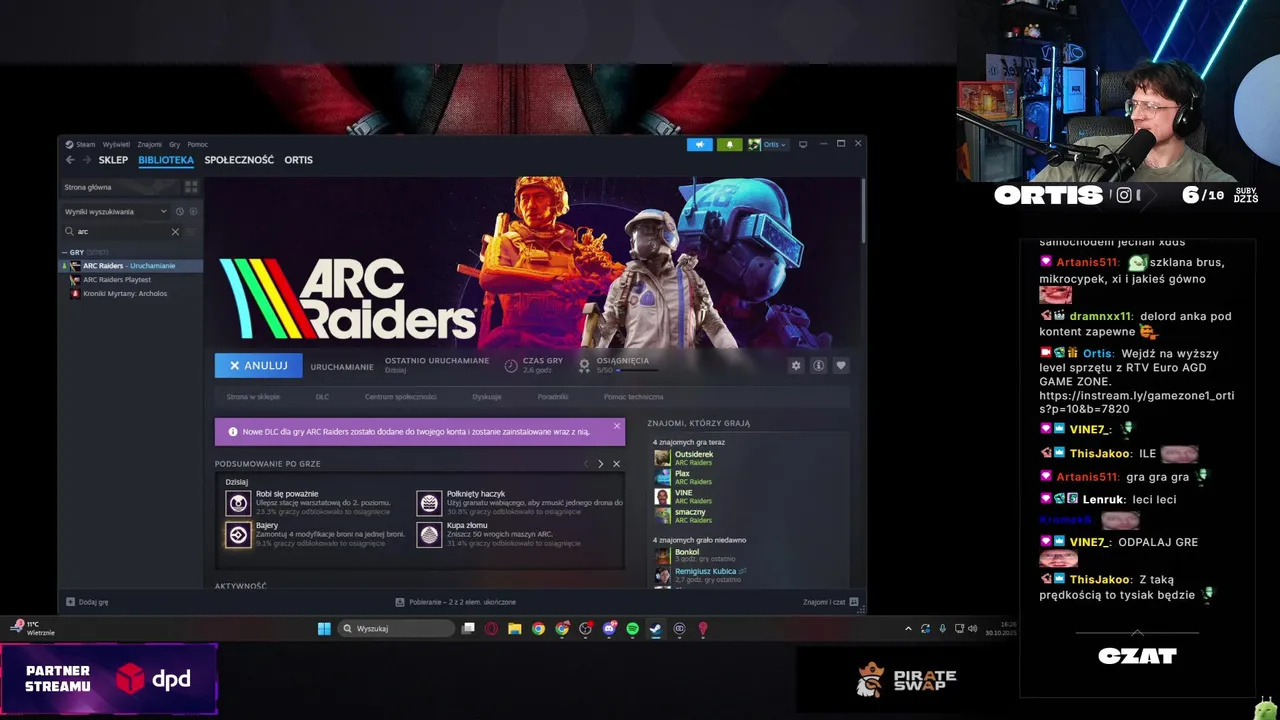Open Remigiusz Kubica friend entry
Image resolution: width=1280 pixels, height=720 pixels.
click(700, 575)
